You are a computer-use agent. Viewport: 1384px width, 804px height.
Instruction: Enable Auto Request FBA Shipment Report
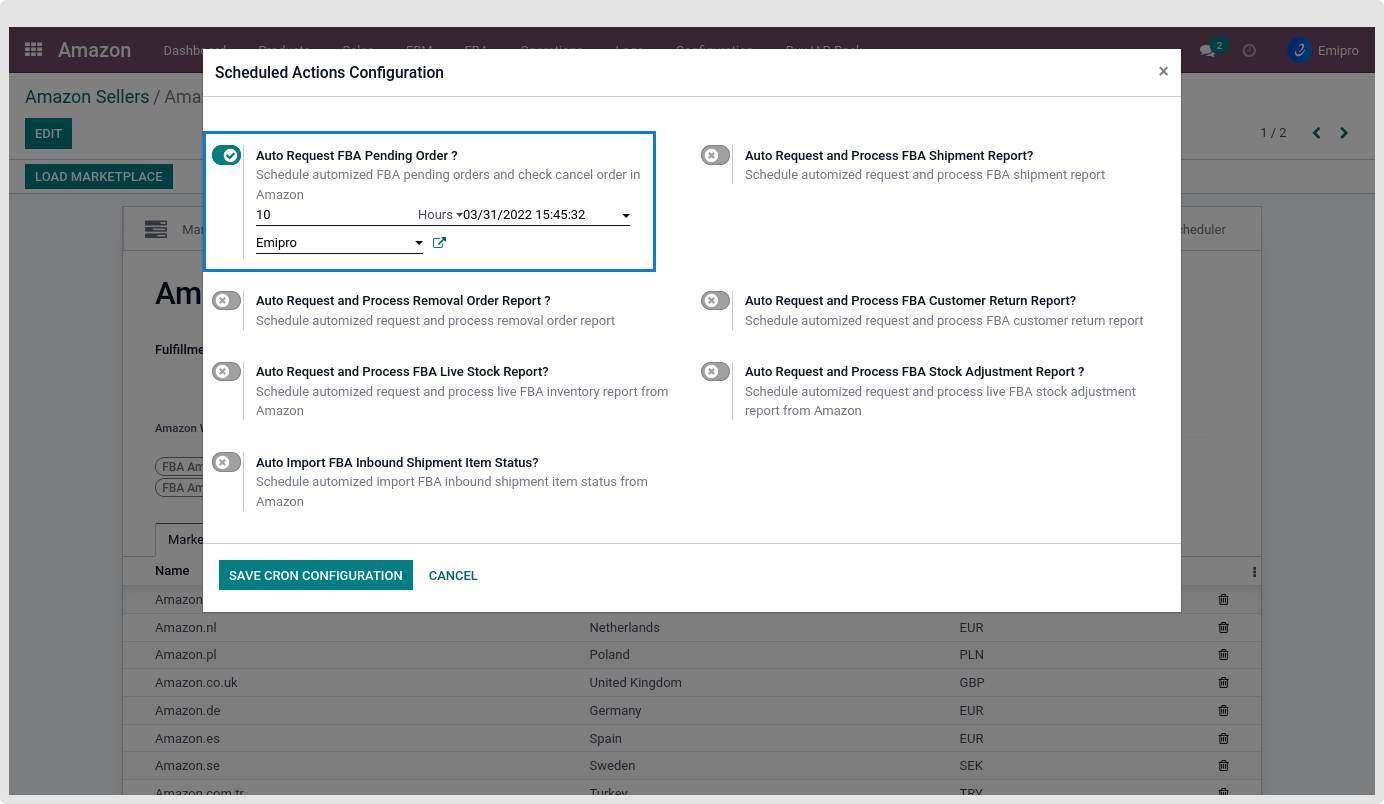715,156
